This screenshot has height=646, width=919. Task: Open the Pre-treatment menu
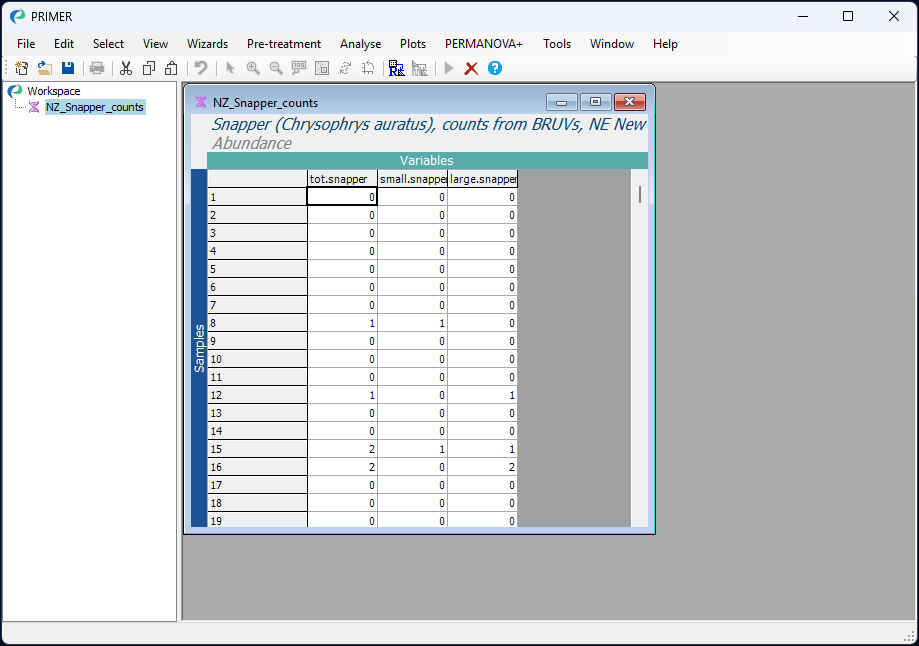point(284,44)
